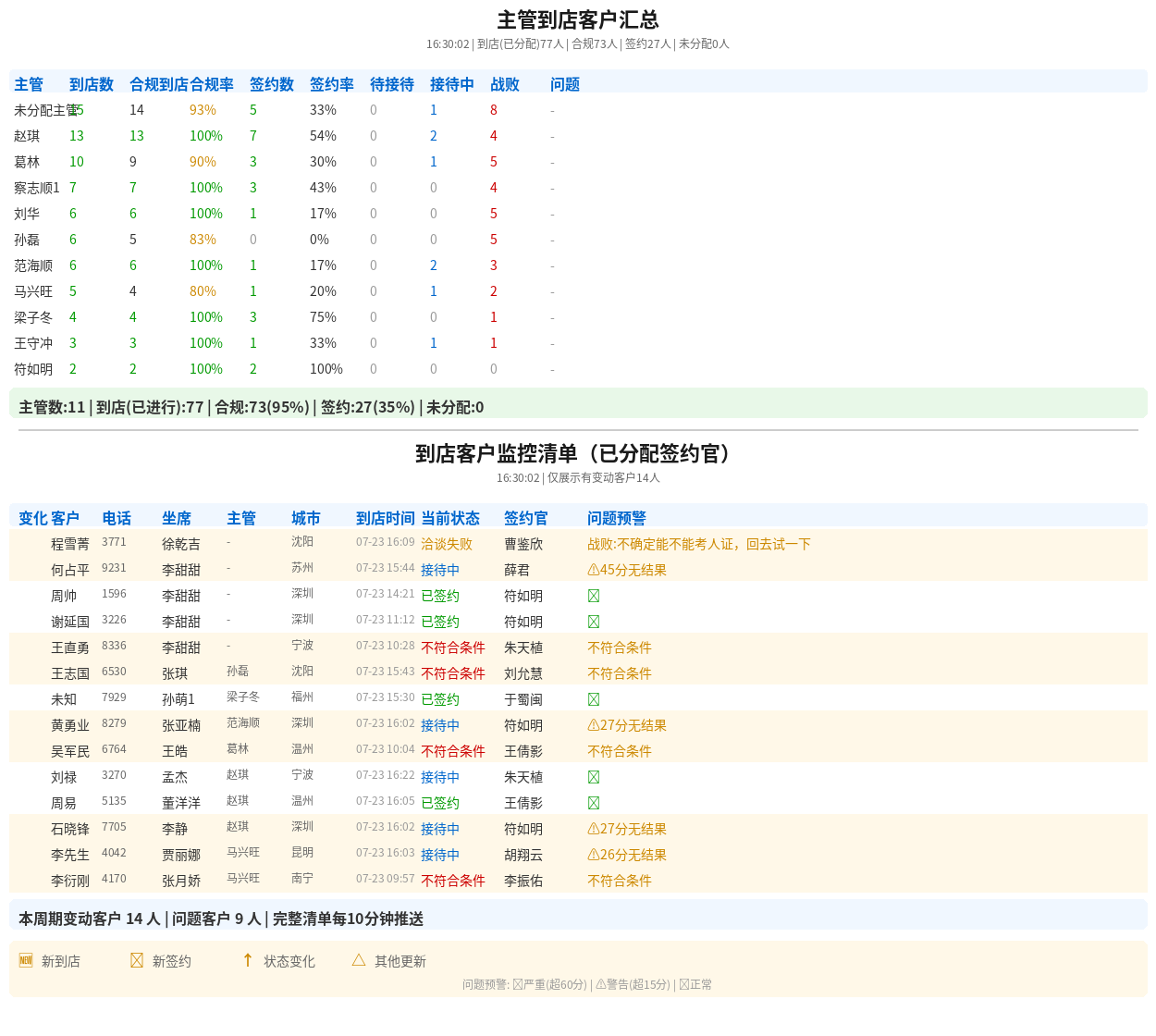The height and width of the screenshot is (1036, 1156).
Task: Click the 合规率 column header
Action: click(x=212, y=84)
